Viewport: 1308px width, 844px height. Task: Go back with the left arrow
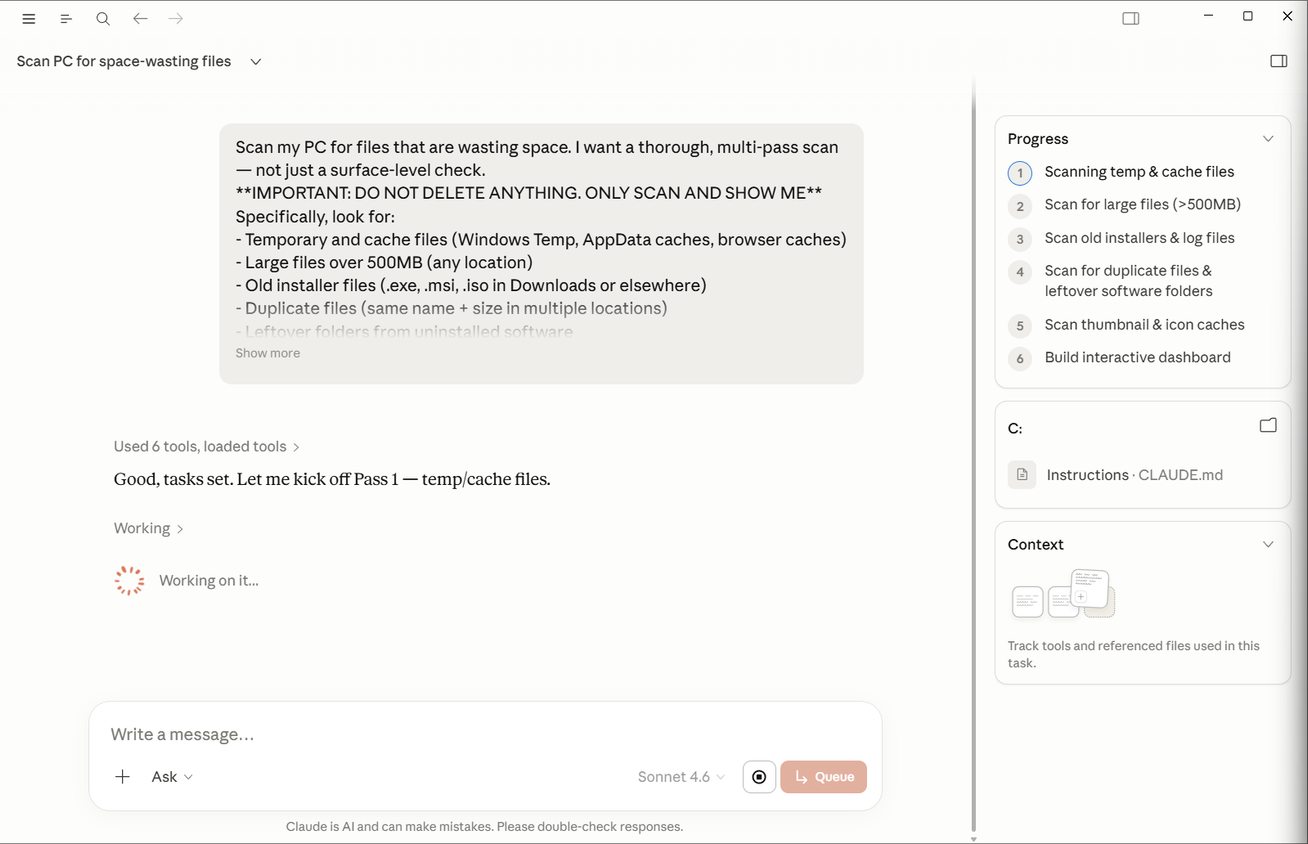pos(140,19)
